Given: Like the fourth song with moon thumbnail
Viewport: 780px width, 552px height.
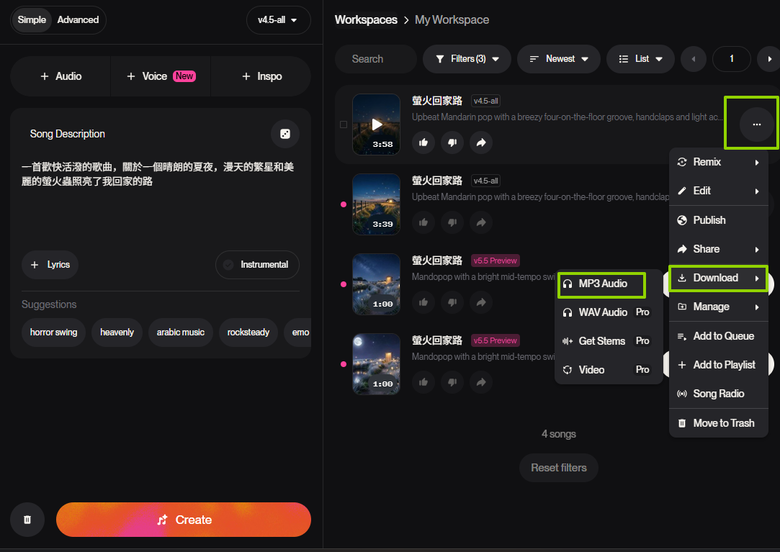Looking at the screenshot, I should click(x=423, y=382).
